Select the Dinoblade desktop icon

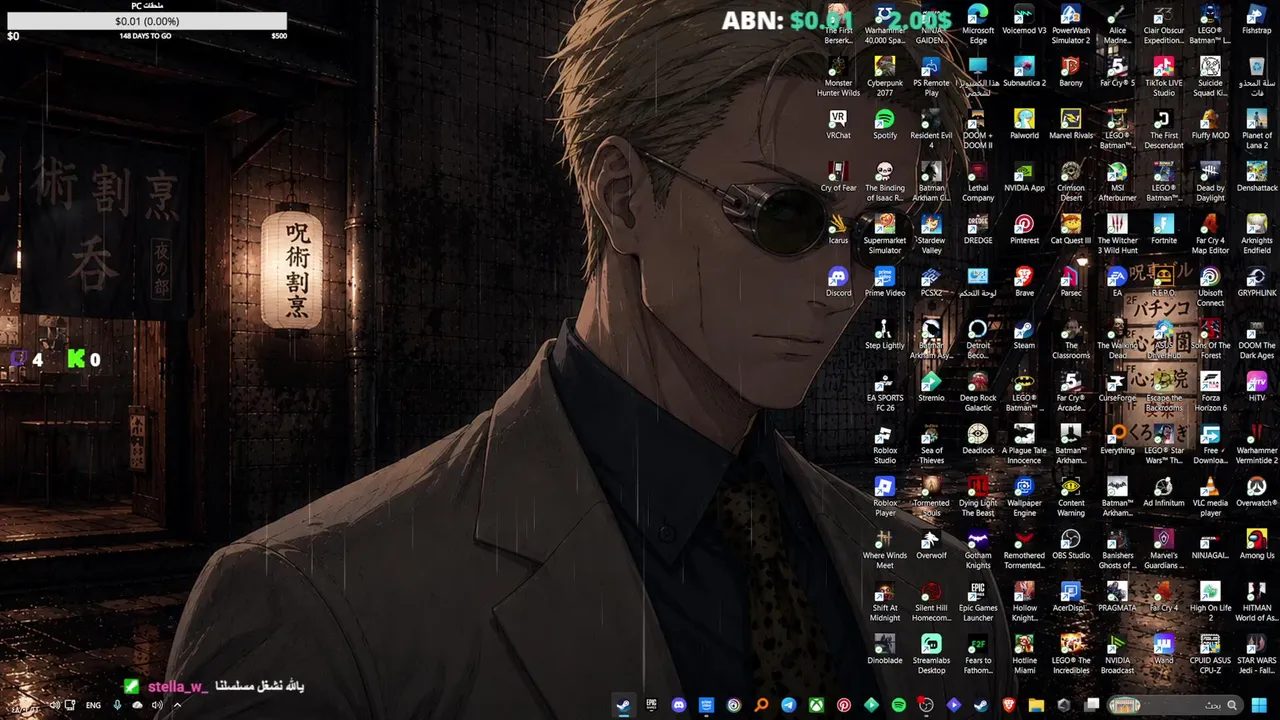(x=885, y=649)
